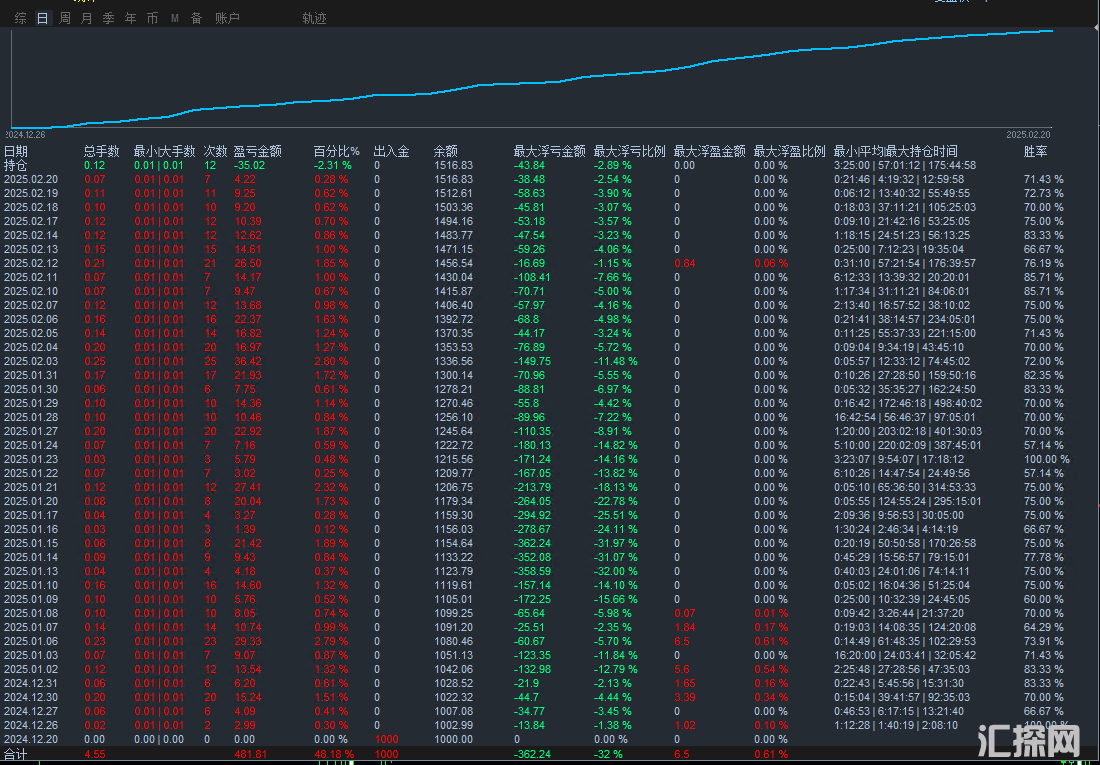Image resolution: width=1100 pixels, height=765 pixels.
Task: Switch to the 季 quarterly tab
Action: pos(108,18)
